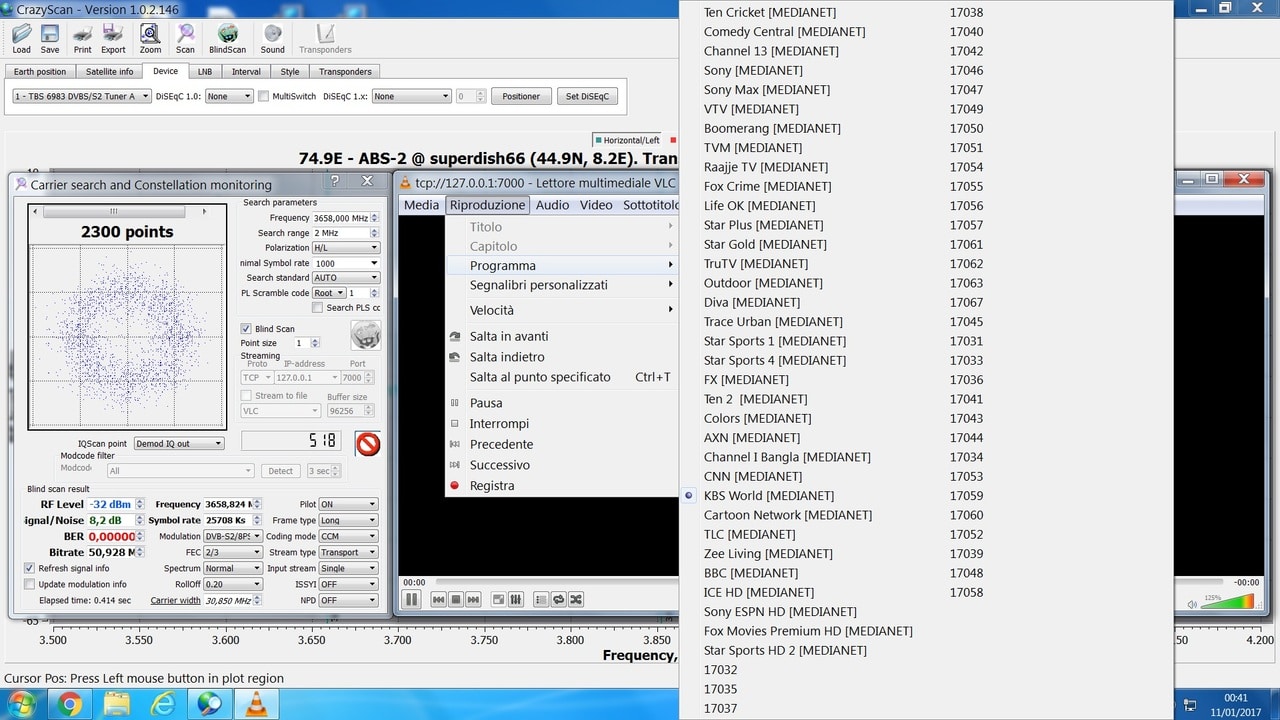Select CNN [MEDIANET] program entry
Image resolution: width=1280 pixels, height=720 pixels.
pyautogui.click(x=752, y=476)
